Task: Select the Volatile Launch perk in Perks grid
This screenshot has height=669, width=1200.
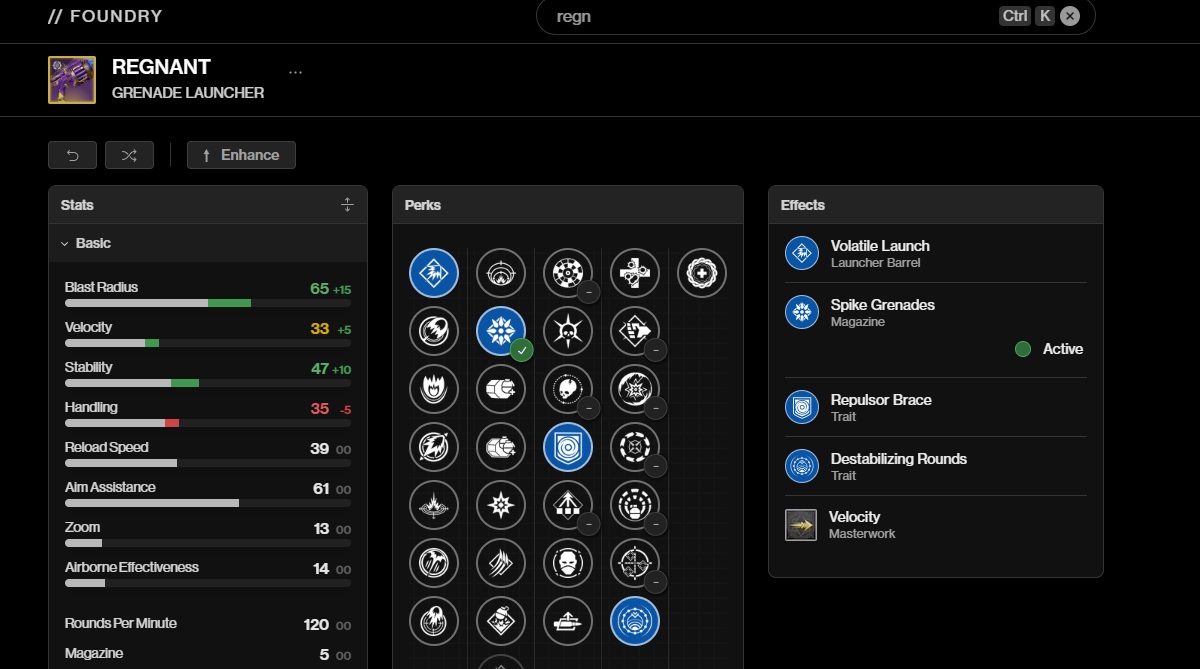Action: click(434, 273)
